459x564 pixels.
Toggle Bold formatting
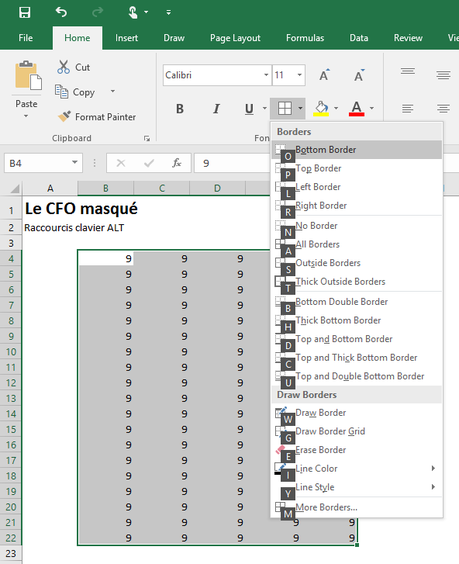tap(180, 108)
